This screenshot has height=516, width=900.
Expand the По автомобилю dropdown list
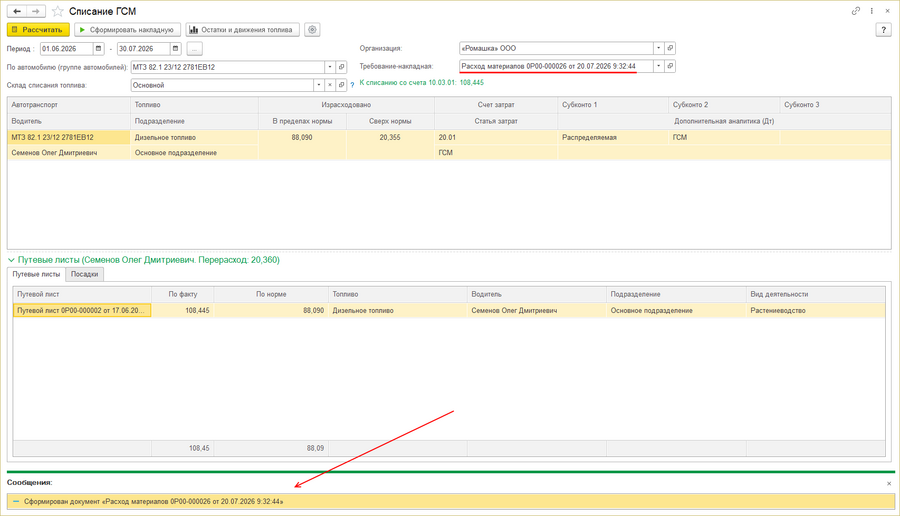[330, 67]
